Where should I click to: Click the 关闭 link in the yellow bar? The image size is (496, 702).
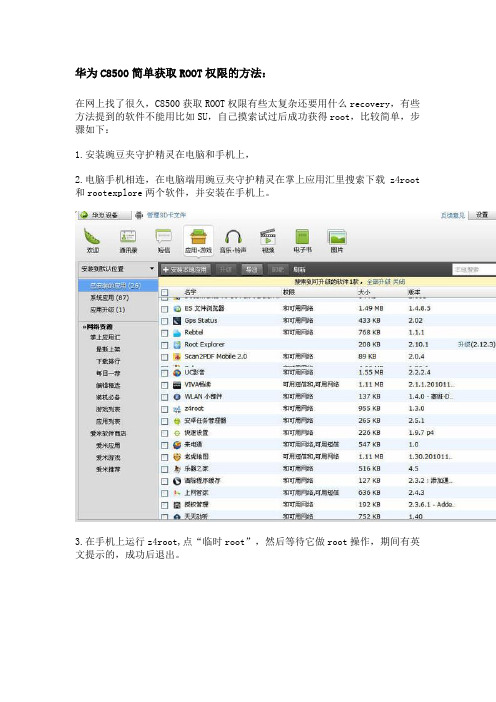pos(399,282)
